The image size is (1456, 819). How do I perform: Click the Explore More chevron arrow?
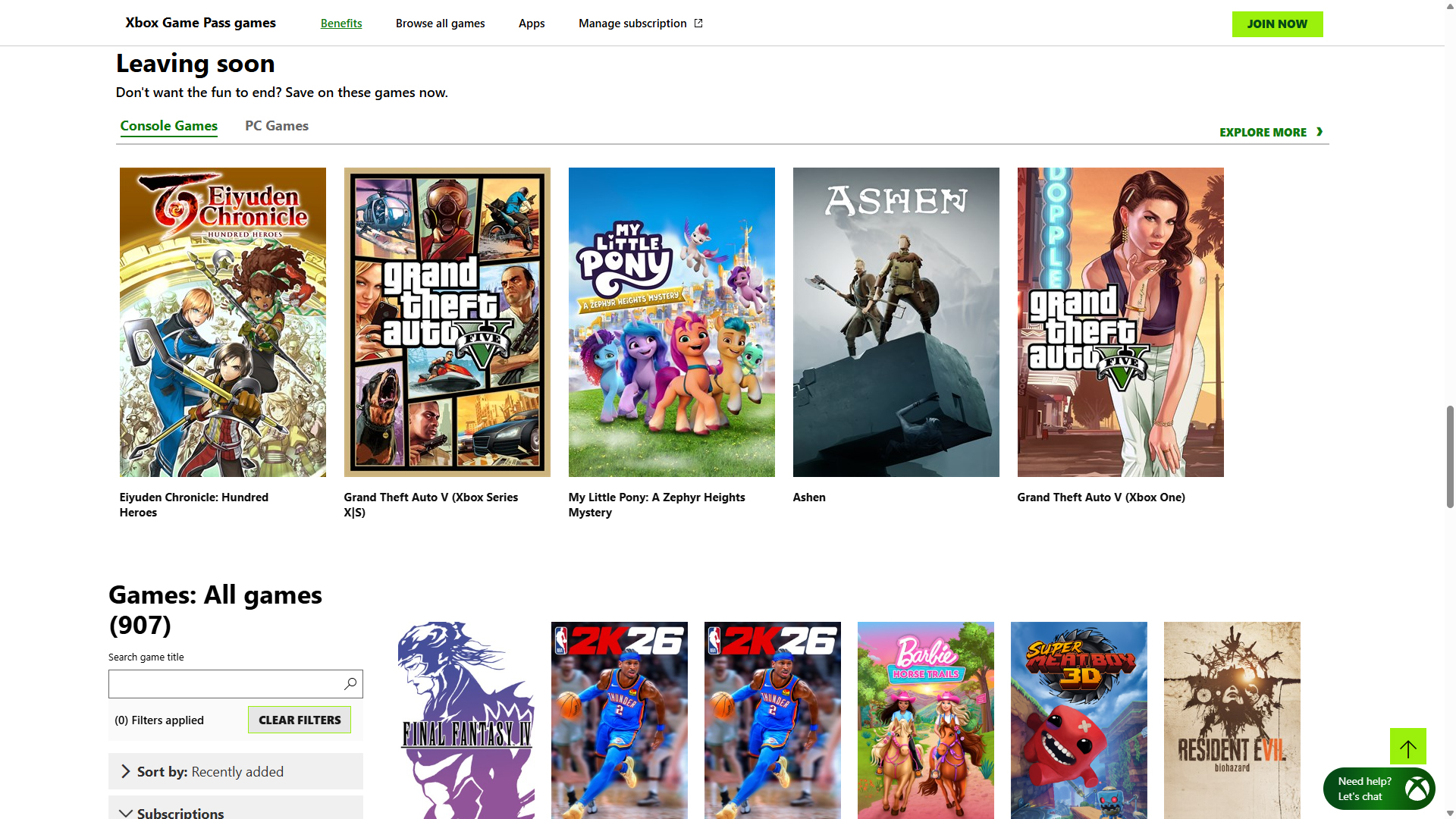(1319, 132)
